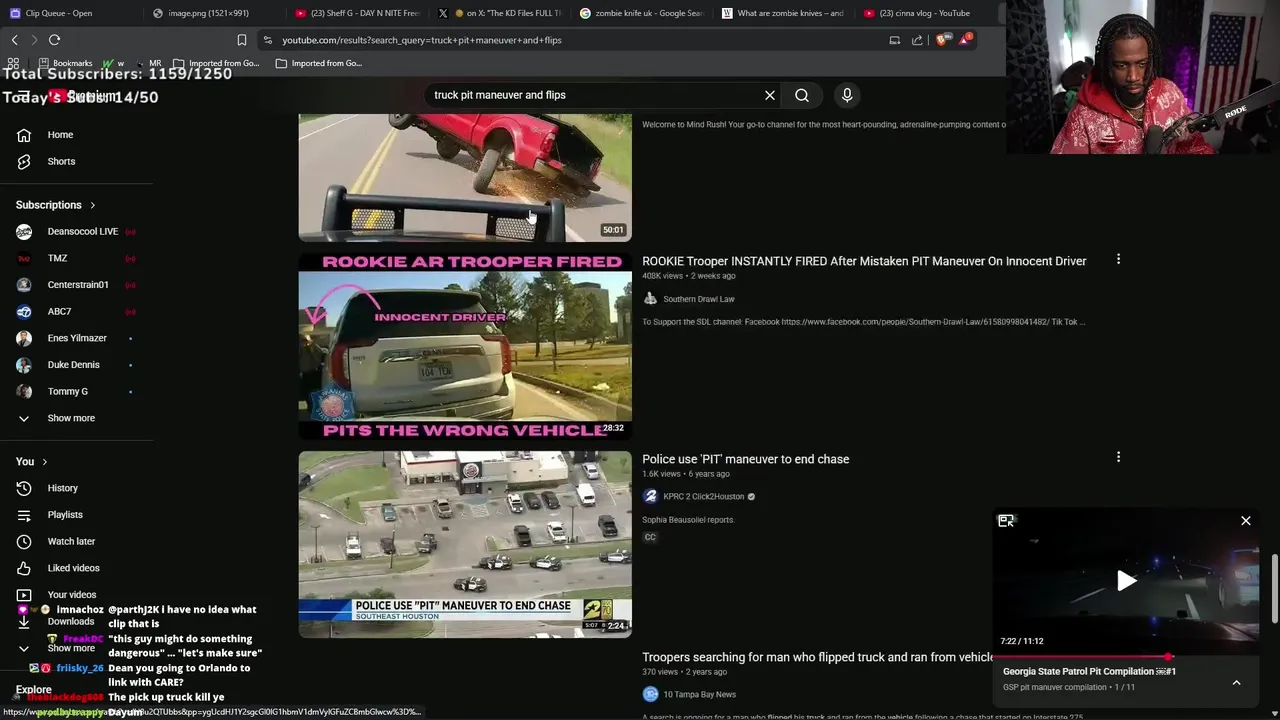Expand the miniplayer playlist chevron
This screenshot has height=720, width=1280.
click(x=1236, y=682)
